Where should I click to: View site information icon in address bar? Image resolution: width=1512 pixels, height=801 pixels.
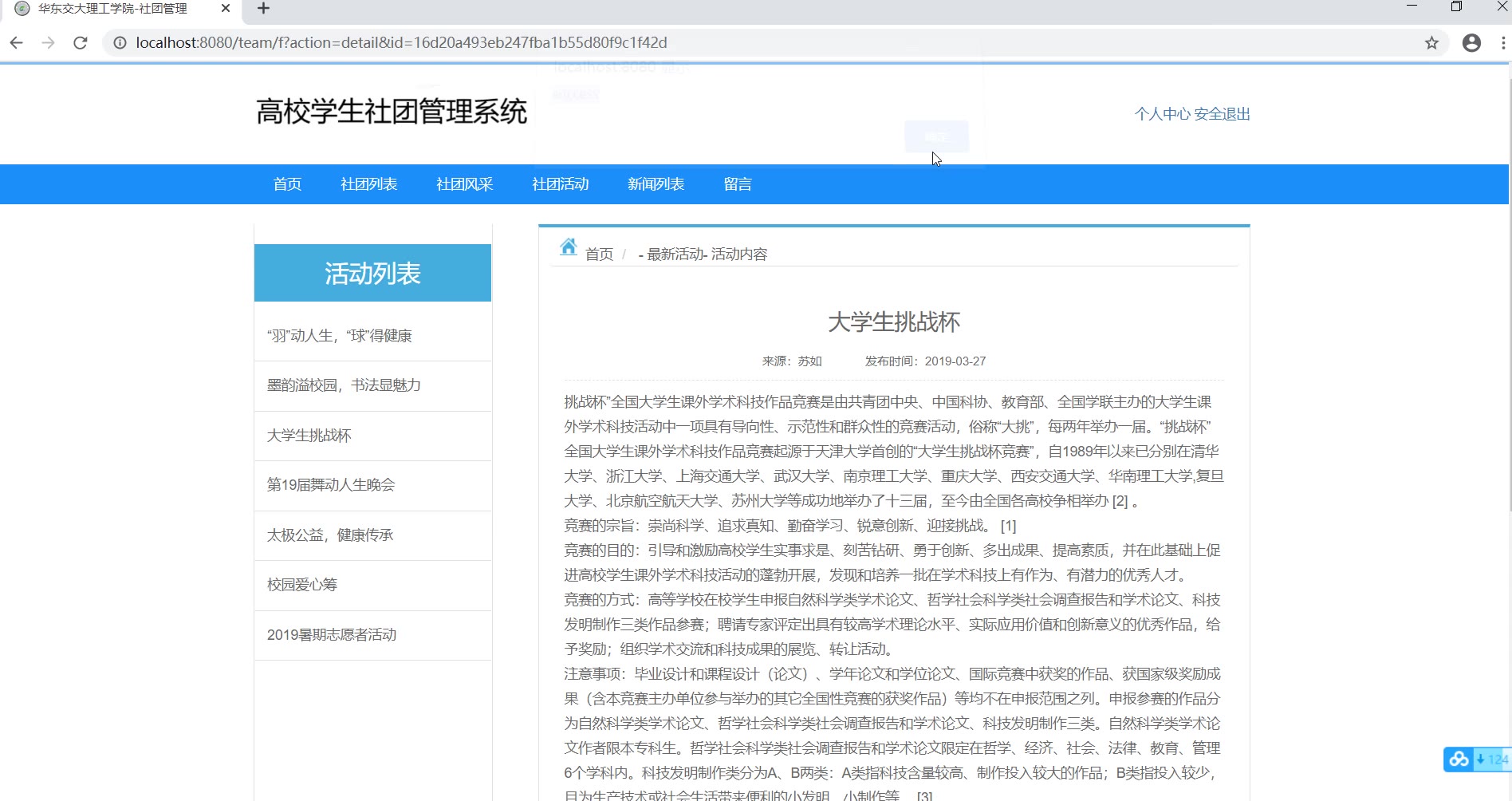point(120,43)
